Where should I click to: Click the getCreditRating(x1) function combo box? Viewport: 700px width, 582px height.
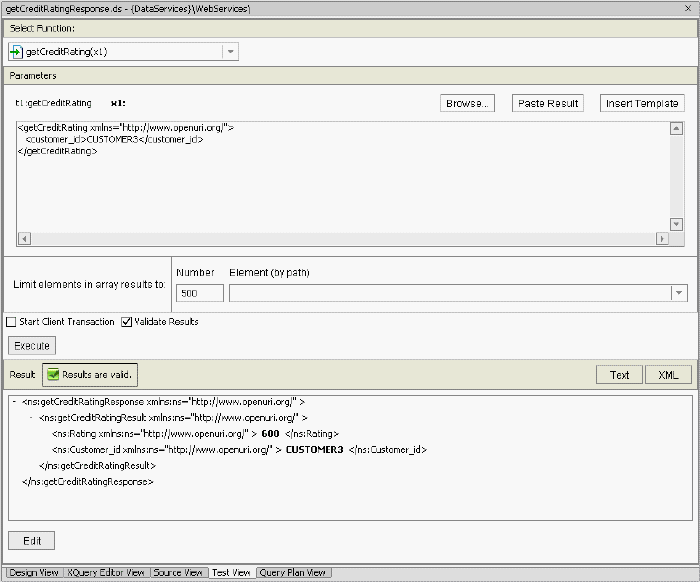point(123,52)
